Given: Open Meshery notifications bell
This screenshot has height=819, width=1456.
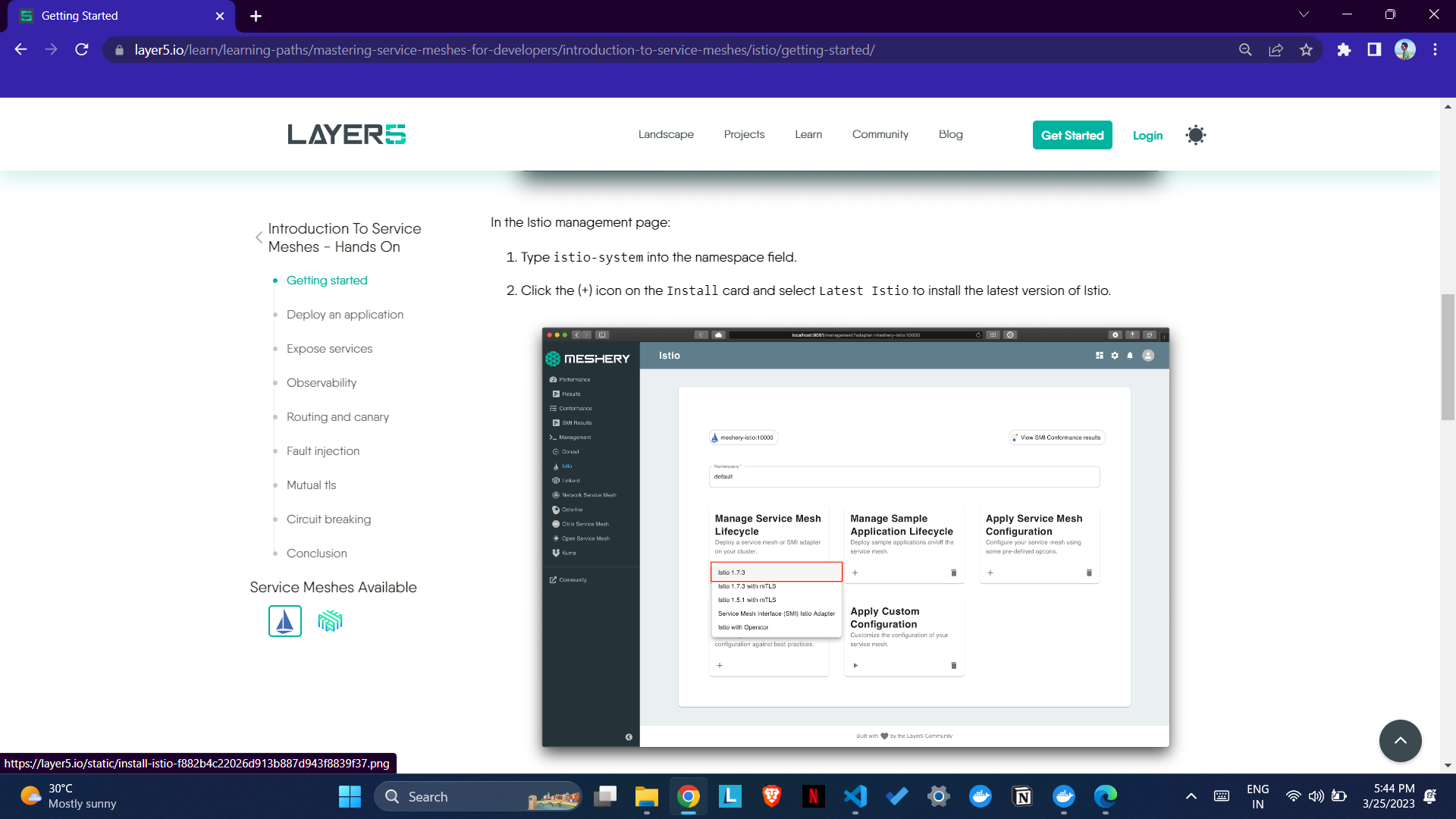Looking at the screenshot, I should (1129, 355).
